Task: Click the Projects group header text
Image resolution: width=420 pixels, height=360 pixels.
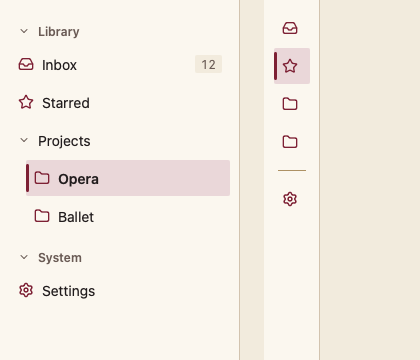Action: pos(64,141)
